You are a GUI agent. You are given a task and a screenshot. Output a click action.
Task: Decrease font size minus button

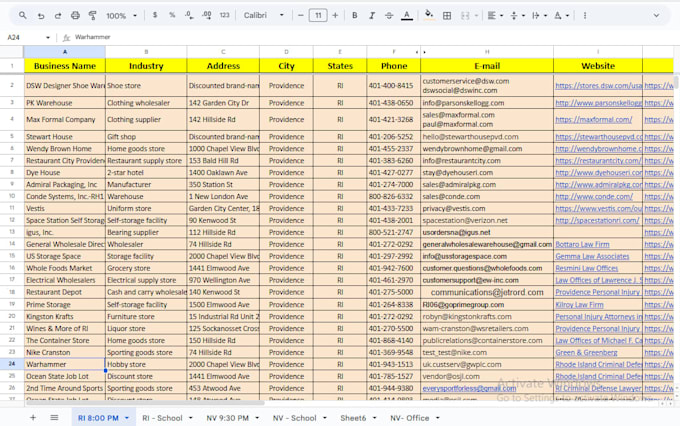pos(301,15)
